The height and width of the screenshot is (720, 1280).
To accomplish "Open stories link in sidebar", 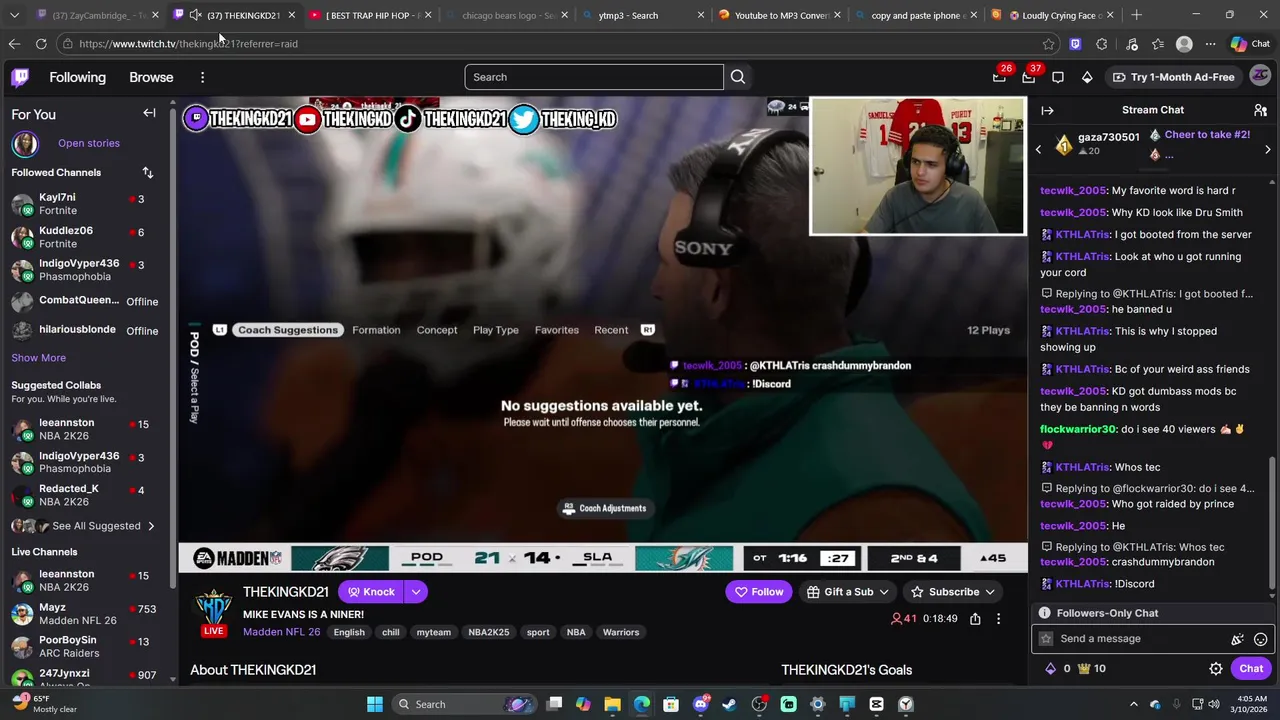I will 89,143.
